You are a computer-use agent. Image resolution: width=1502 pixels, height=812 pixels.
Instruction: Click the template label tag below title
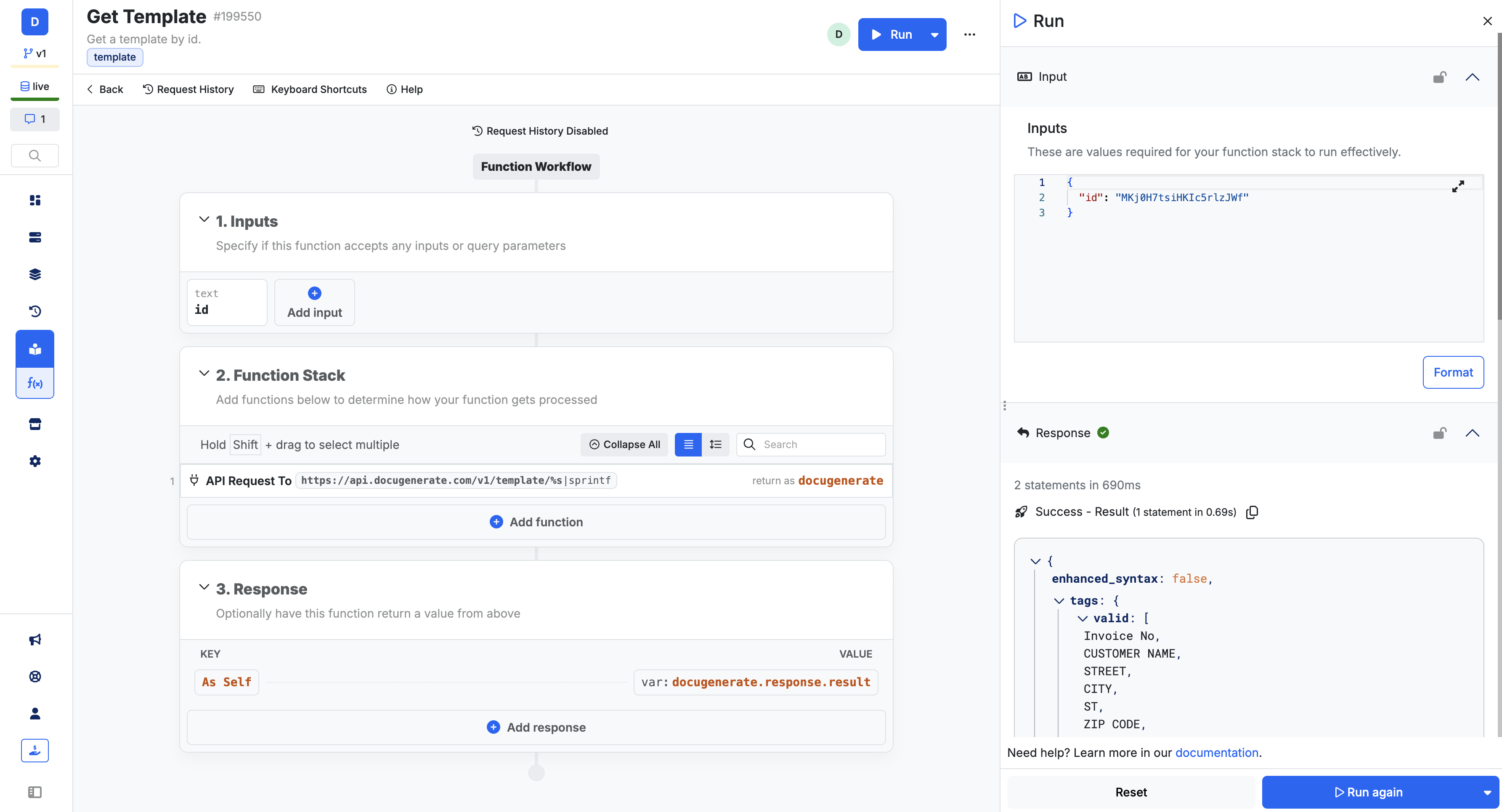[114, 57]
